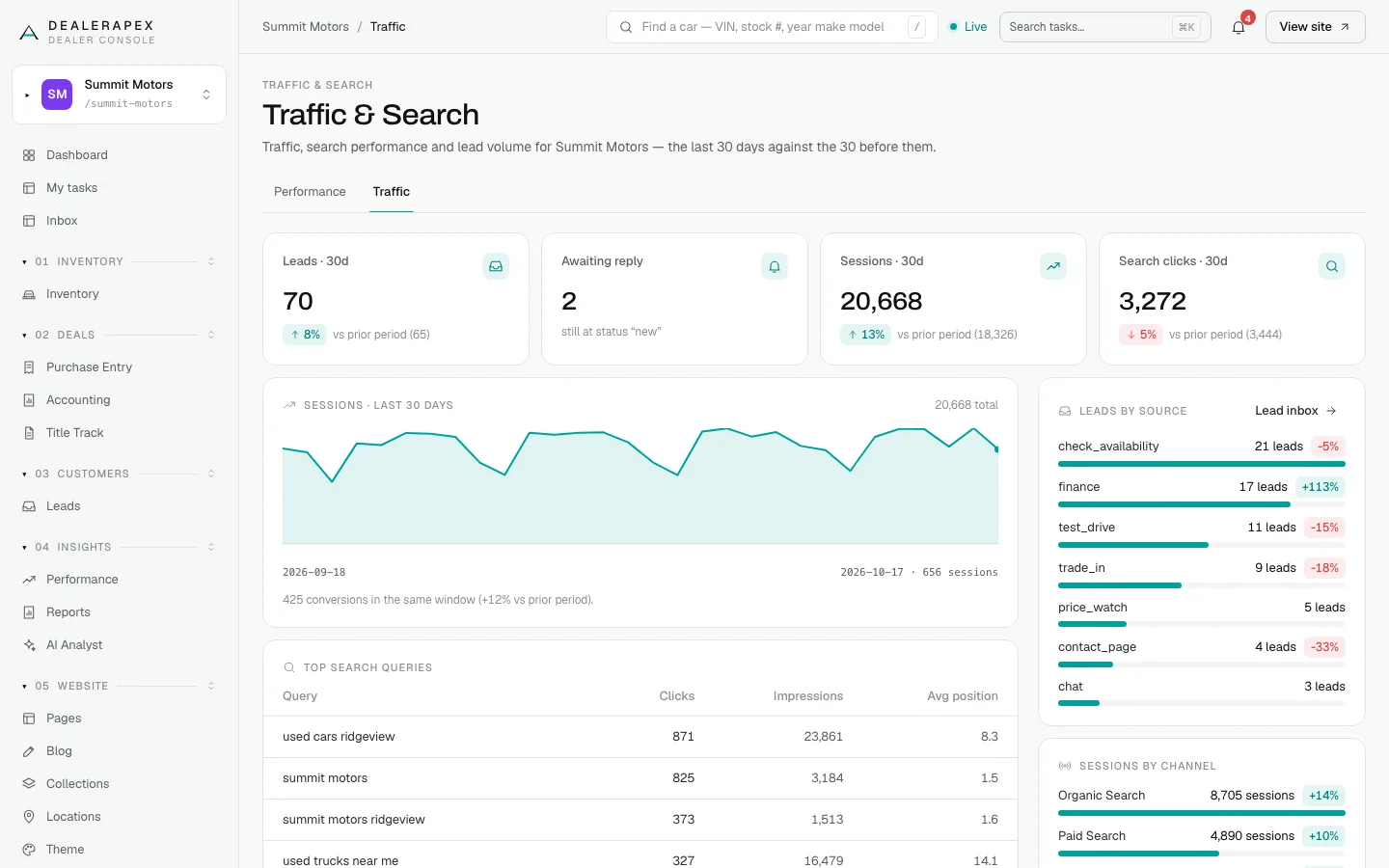The image size is (1389, 868).
Task: Click the SM avatar badge
Action: click(x=58, y=95)
